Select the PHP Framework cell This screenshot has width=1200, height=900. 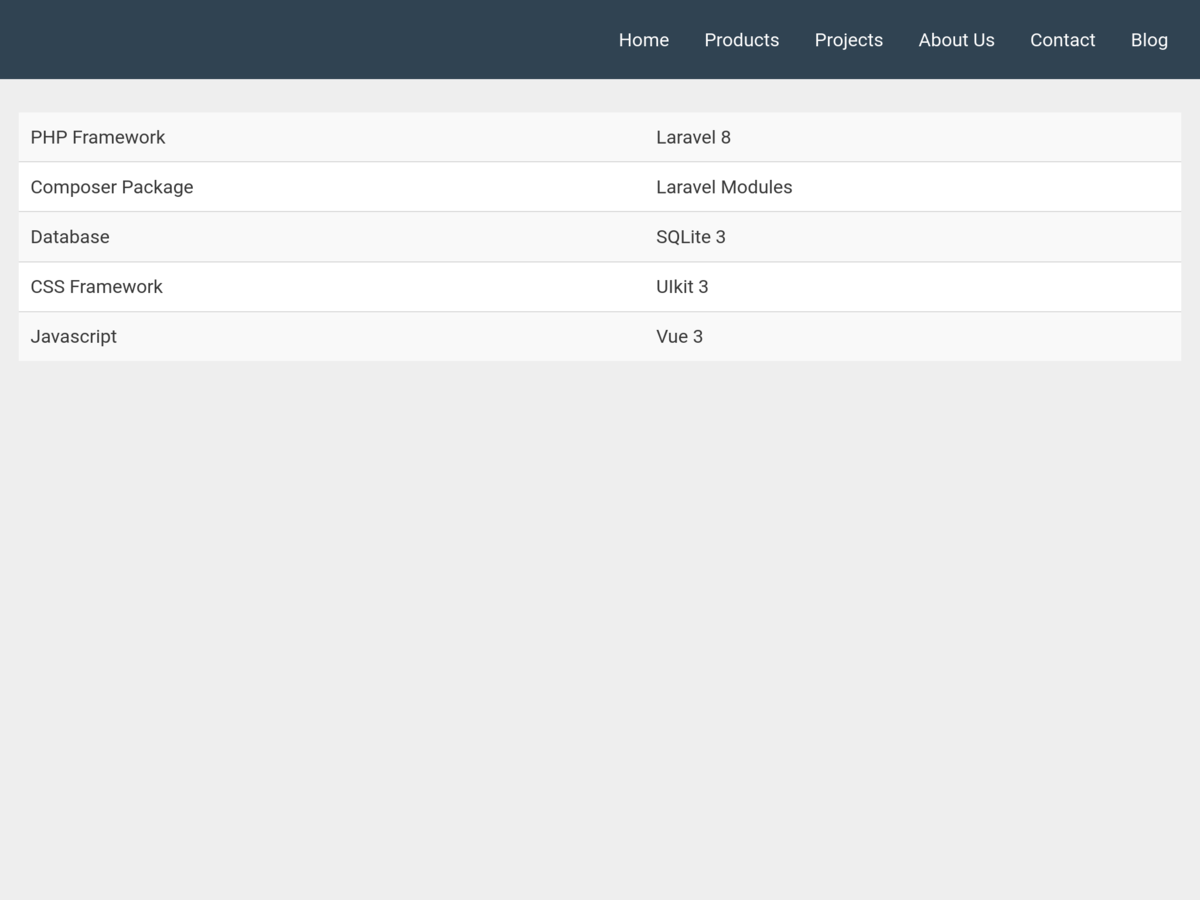332,137
